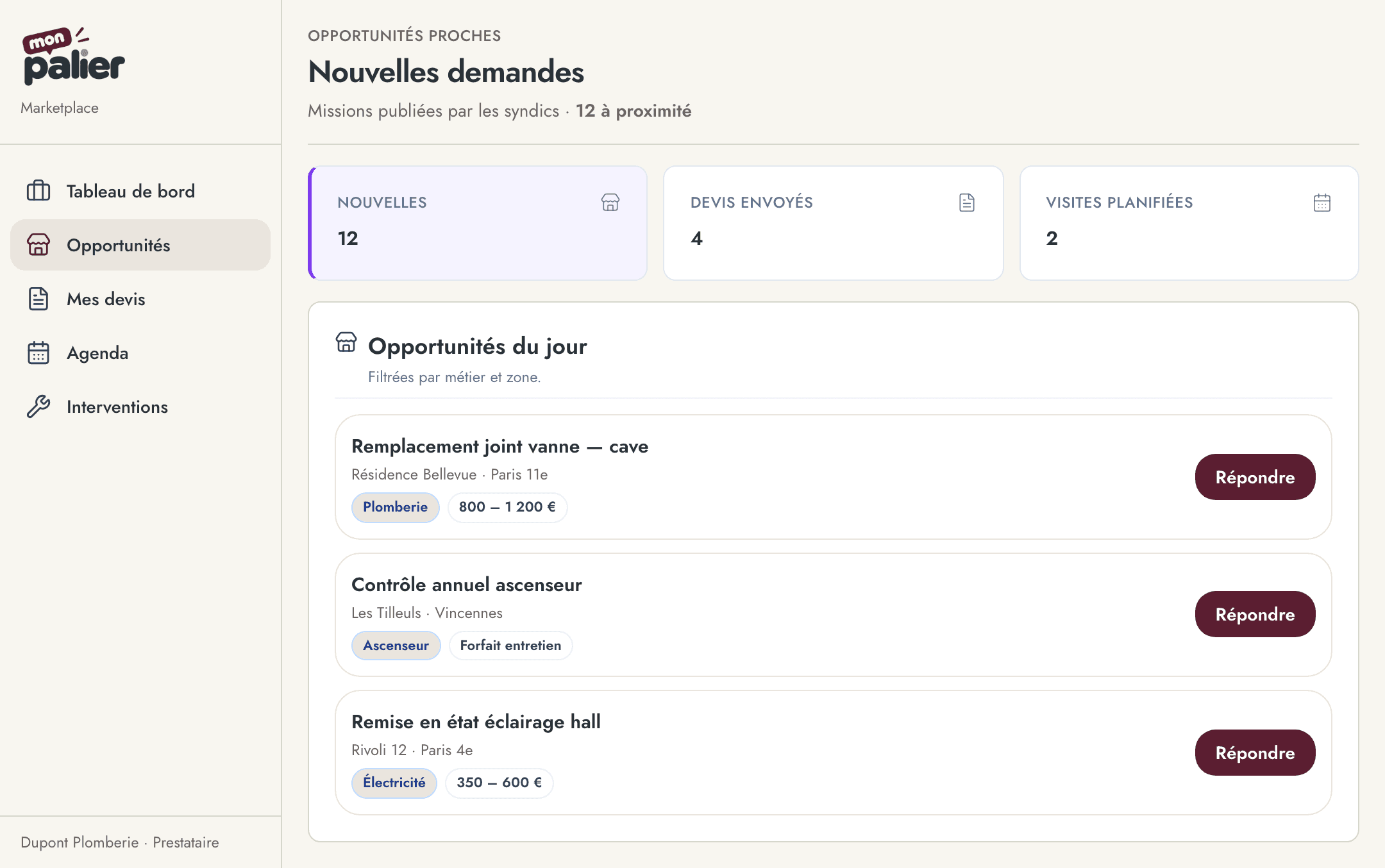The image size is (1385, 868).
Task: Select the Opportunités menu item
Action: point(140,244)
